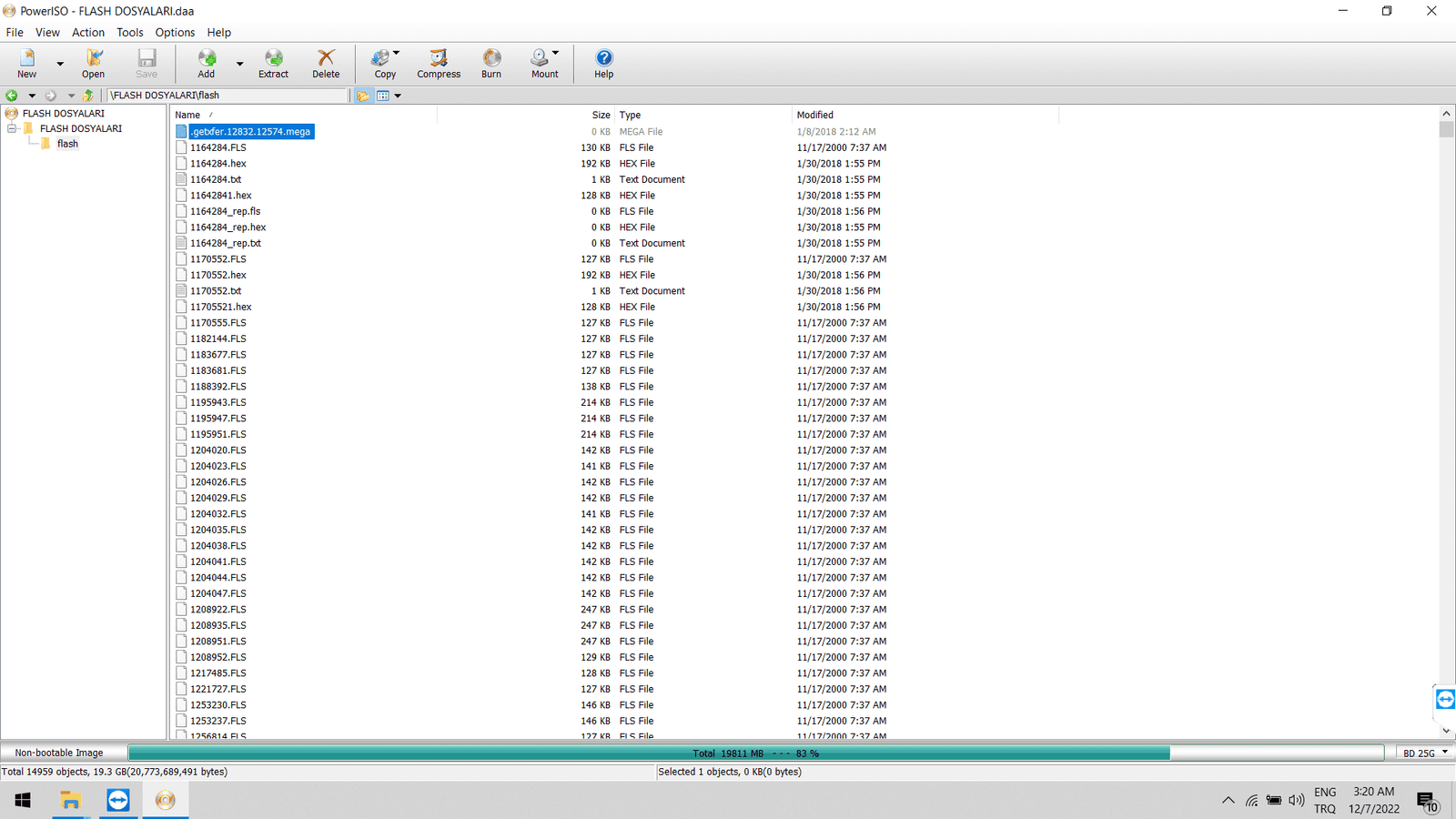Image resolution: width=1456 pixels, height=819 pixels.
Task: Click the Add files toolbar icon
Action: (207, 64)
